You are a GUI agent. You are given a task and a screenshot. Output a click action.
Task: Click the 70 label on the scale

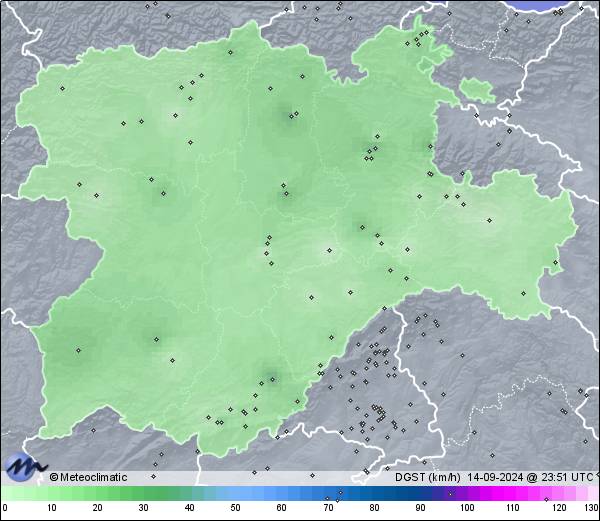click(328, 508)
